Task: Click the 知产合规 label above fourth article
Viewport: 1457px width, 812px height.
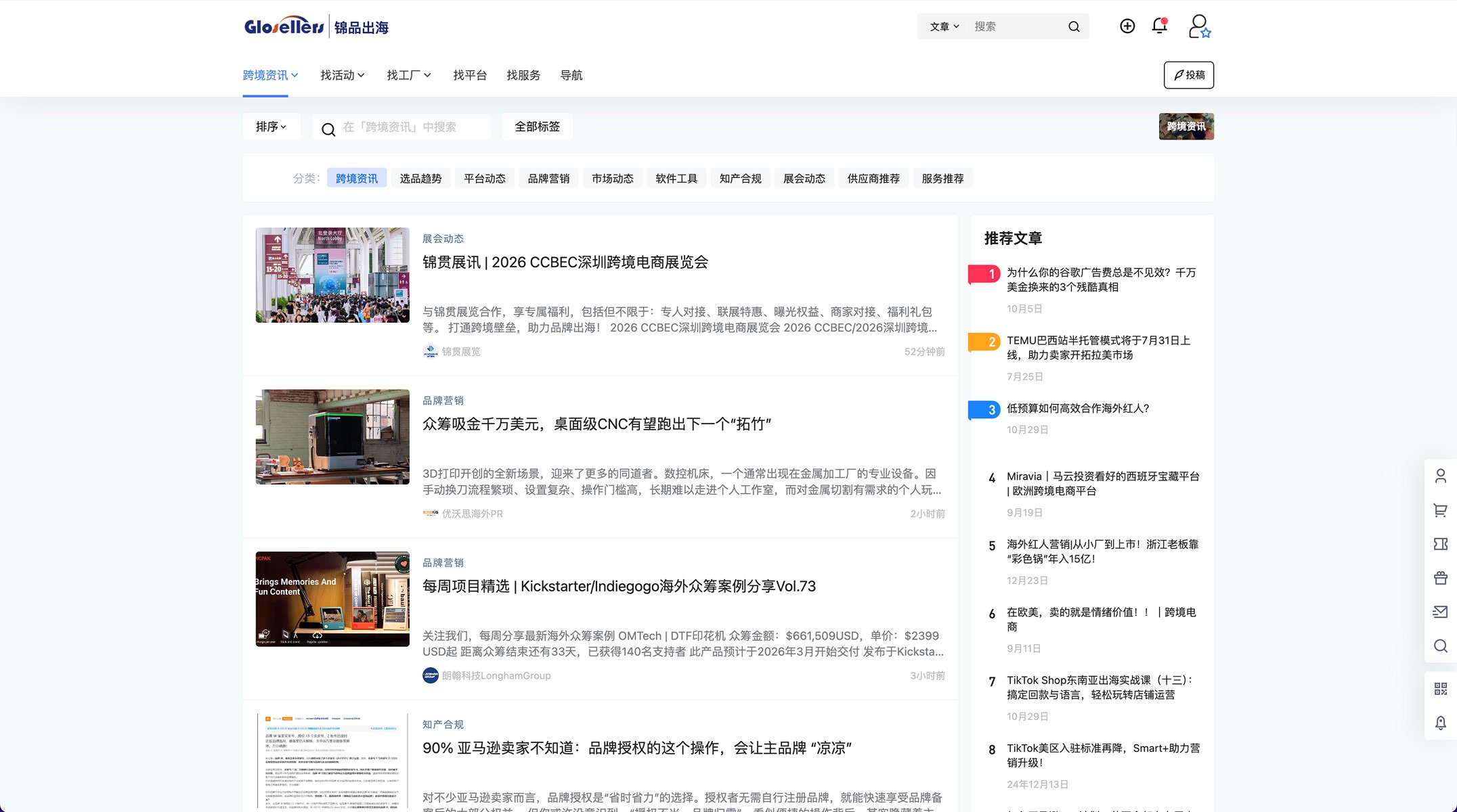Action: point(443,725)
